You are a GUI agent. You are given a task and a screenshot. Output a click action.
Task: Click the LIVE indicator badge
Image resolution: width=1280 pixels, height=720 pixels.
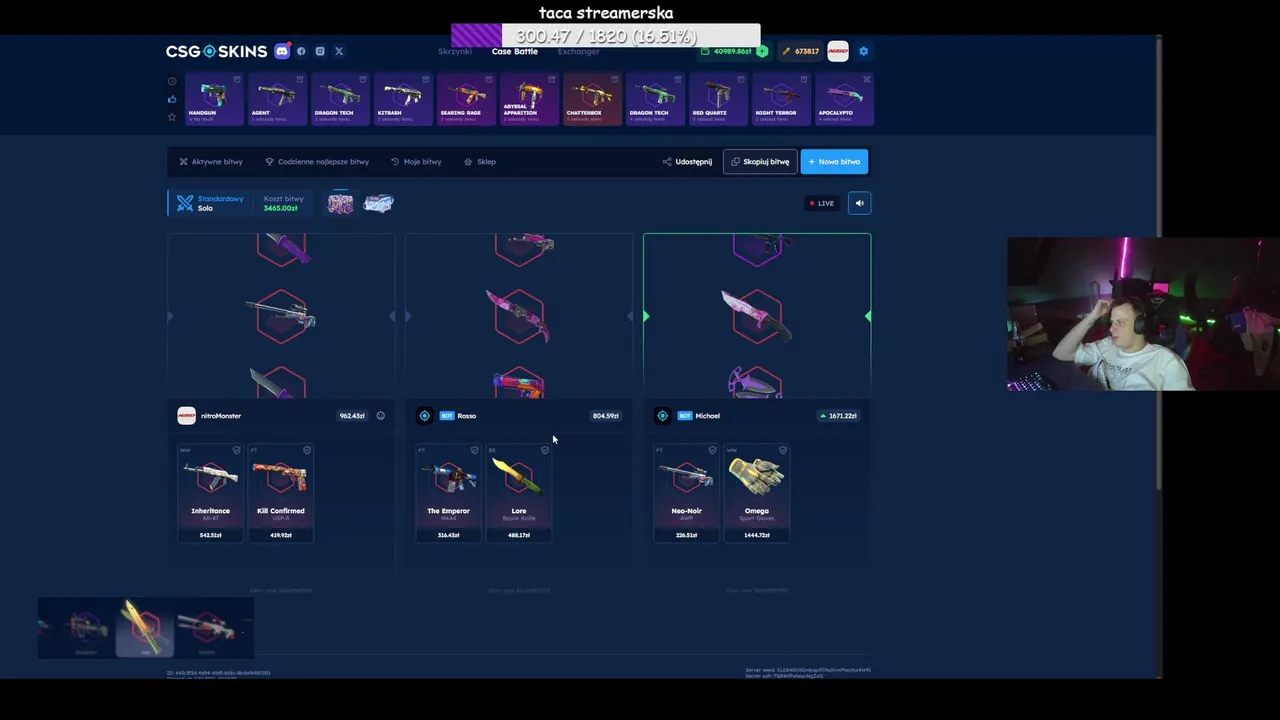[822, 203]
